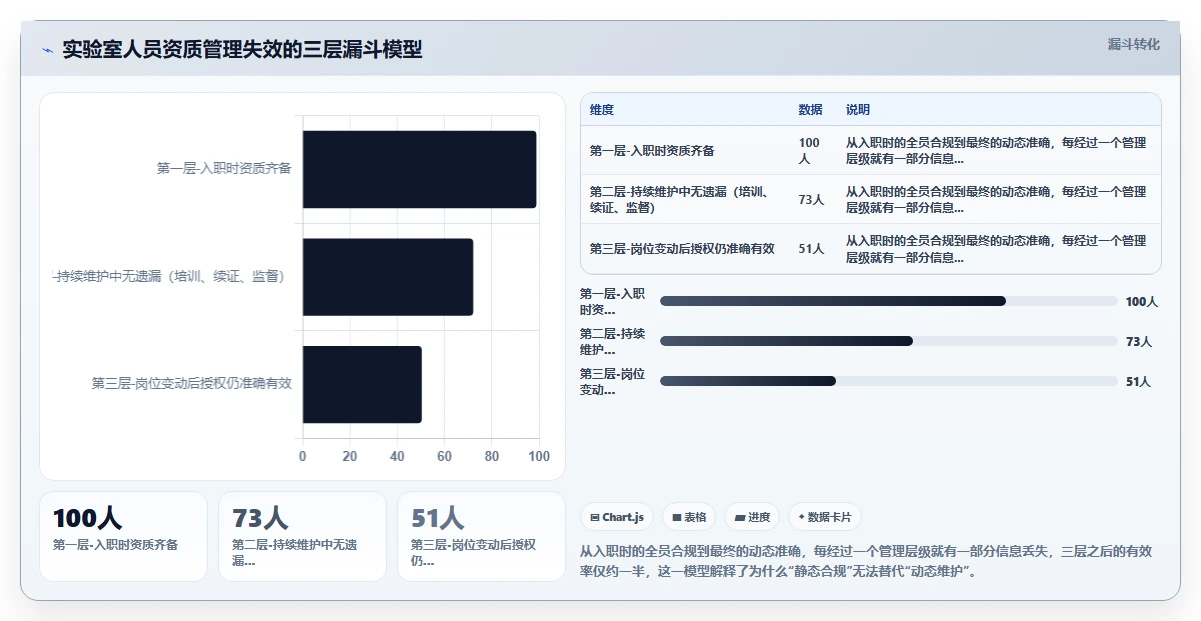Click the 第三层 bar in the chart
Screen dimensions: 1201x621
click(362, 384)
